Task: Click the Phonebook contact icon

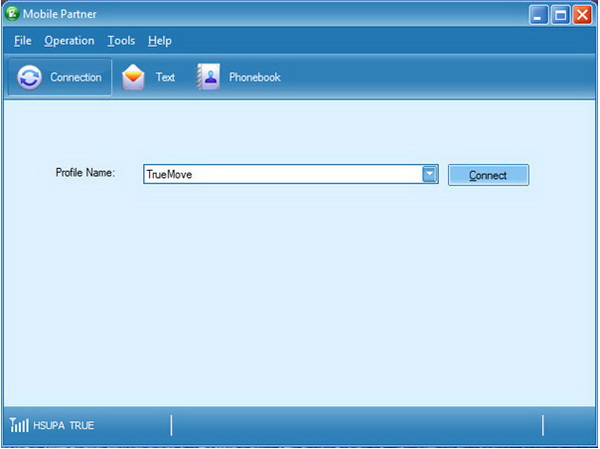Action: [209, 77]
